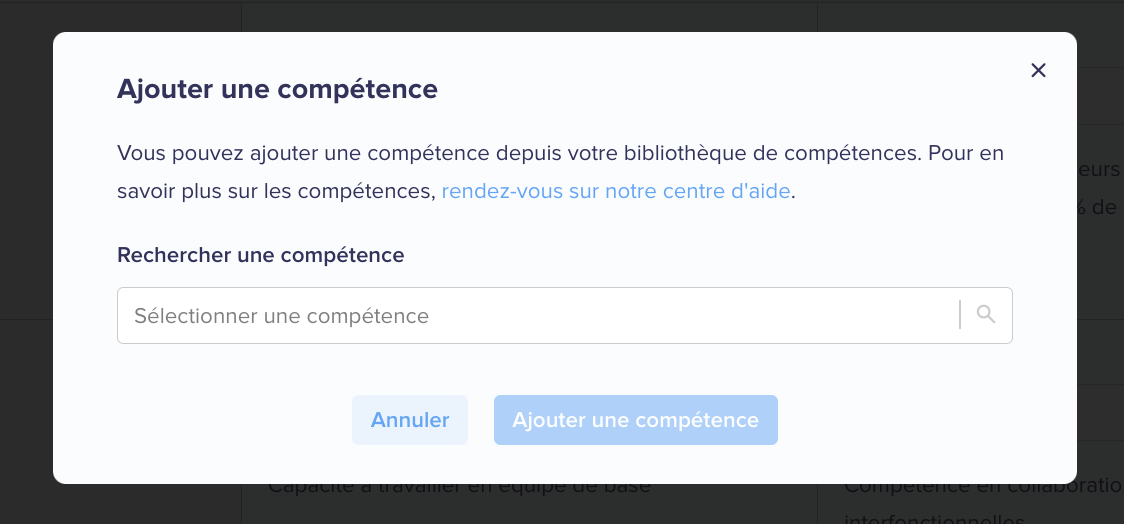Click the text savoir plus sur les compétences
The image size is (1124, 524).
(x=276, y=191)
